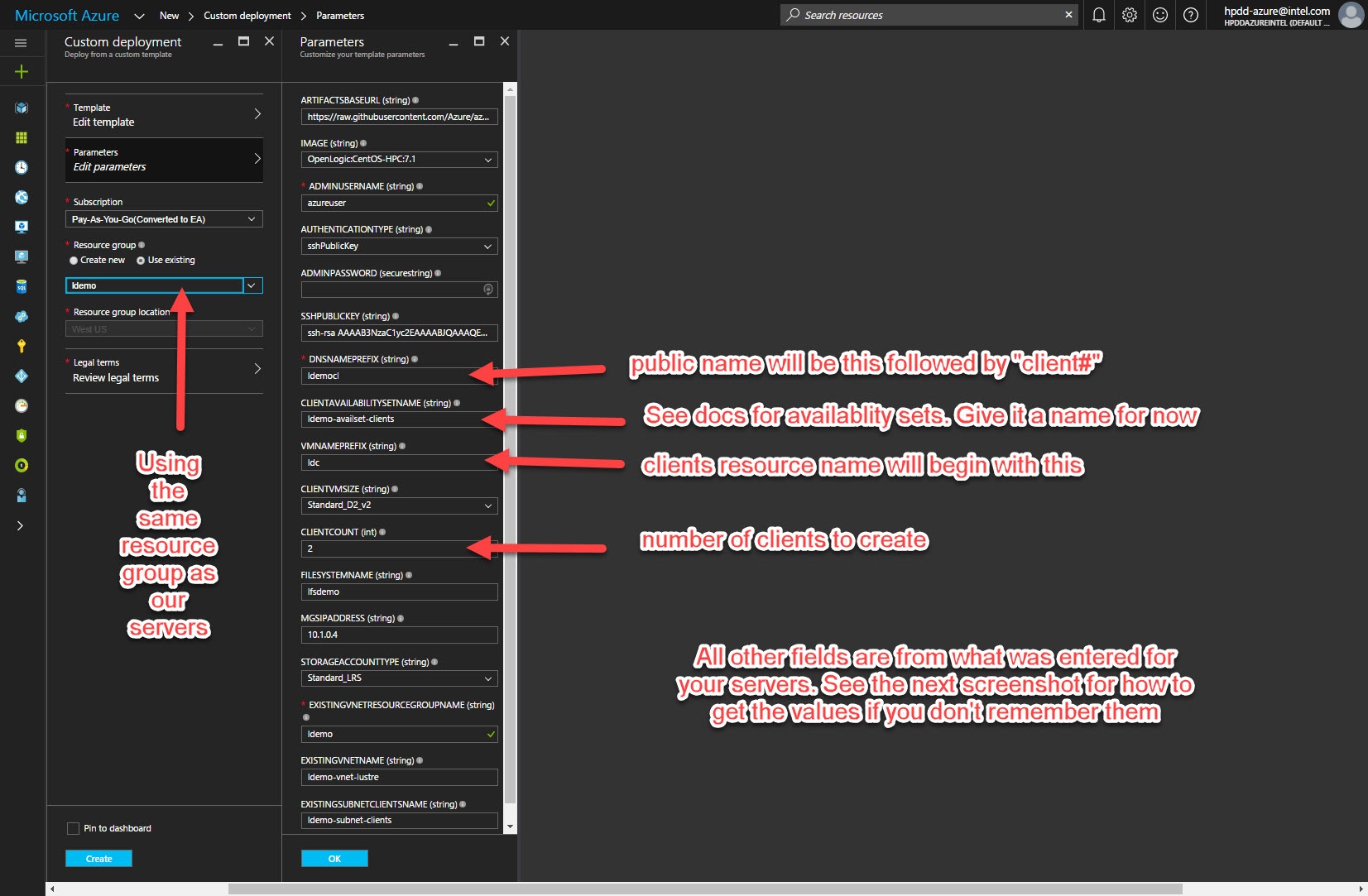Click the Microsoft Azure logo text
The height and width of the screenshot is (896, 1368).
click(x=67, y=16)
